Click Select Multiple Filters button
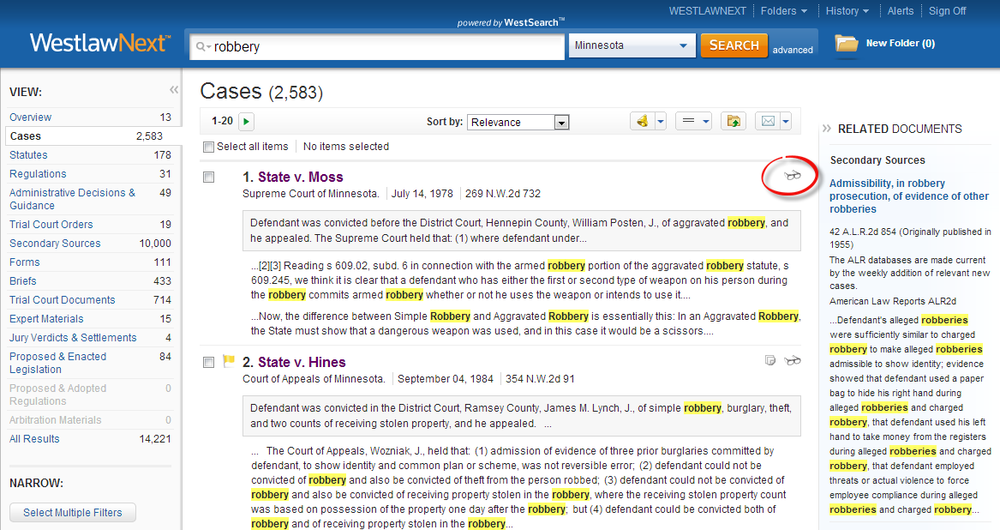Screen dimensions: 1000x530 pyautogui.click(x=73, y=513)
